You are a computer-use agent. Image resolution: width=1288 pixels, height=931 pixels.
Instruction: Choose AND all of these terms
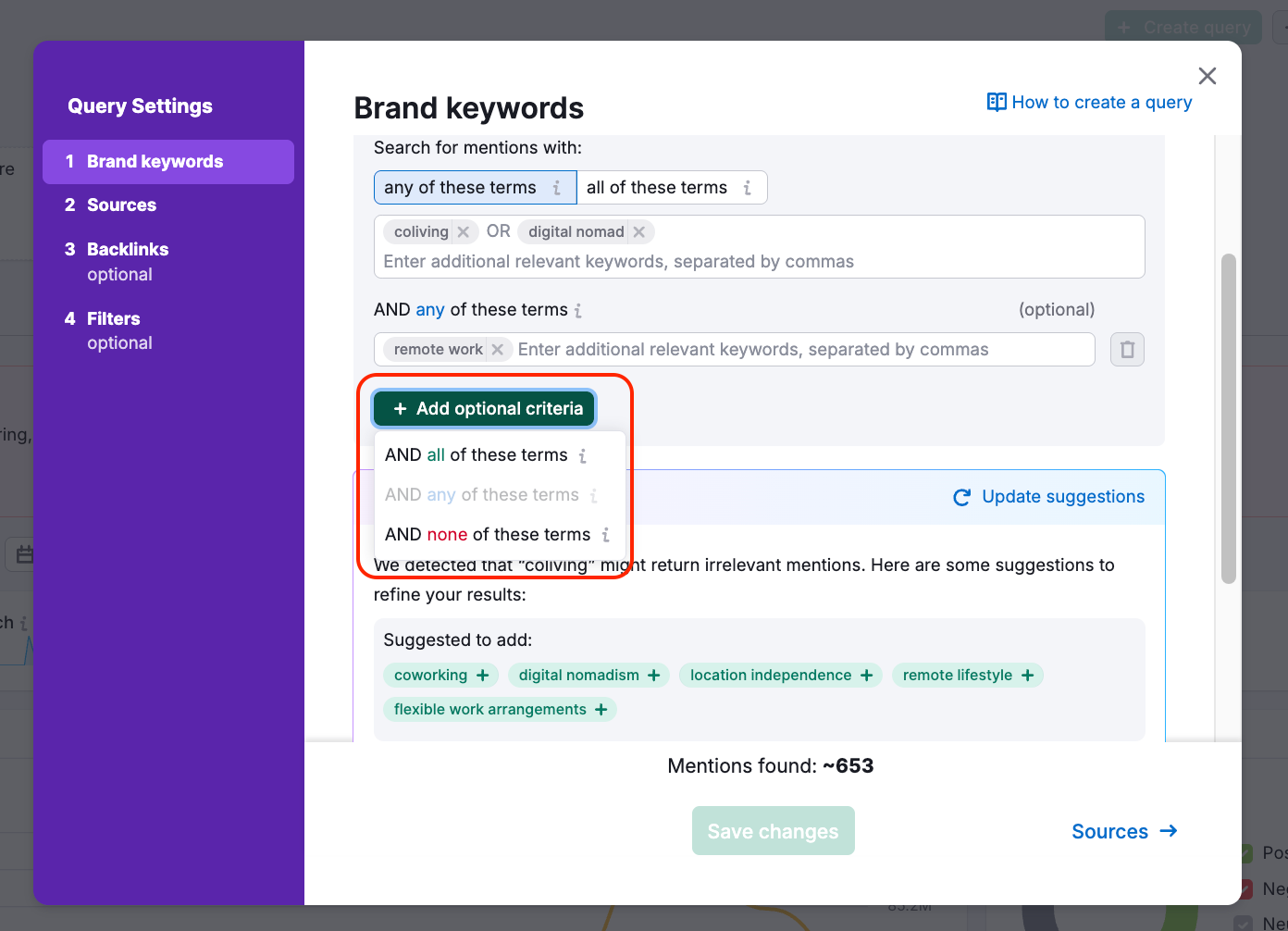point(477,455)
